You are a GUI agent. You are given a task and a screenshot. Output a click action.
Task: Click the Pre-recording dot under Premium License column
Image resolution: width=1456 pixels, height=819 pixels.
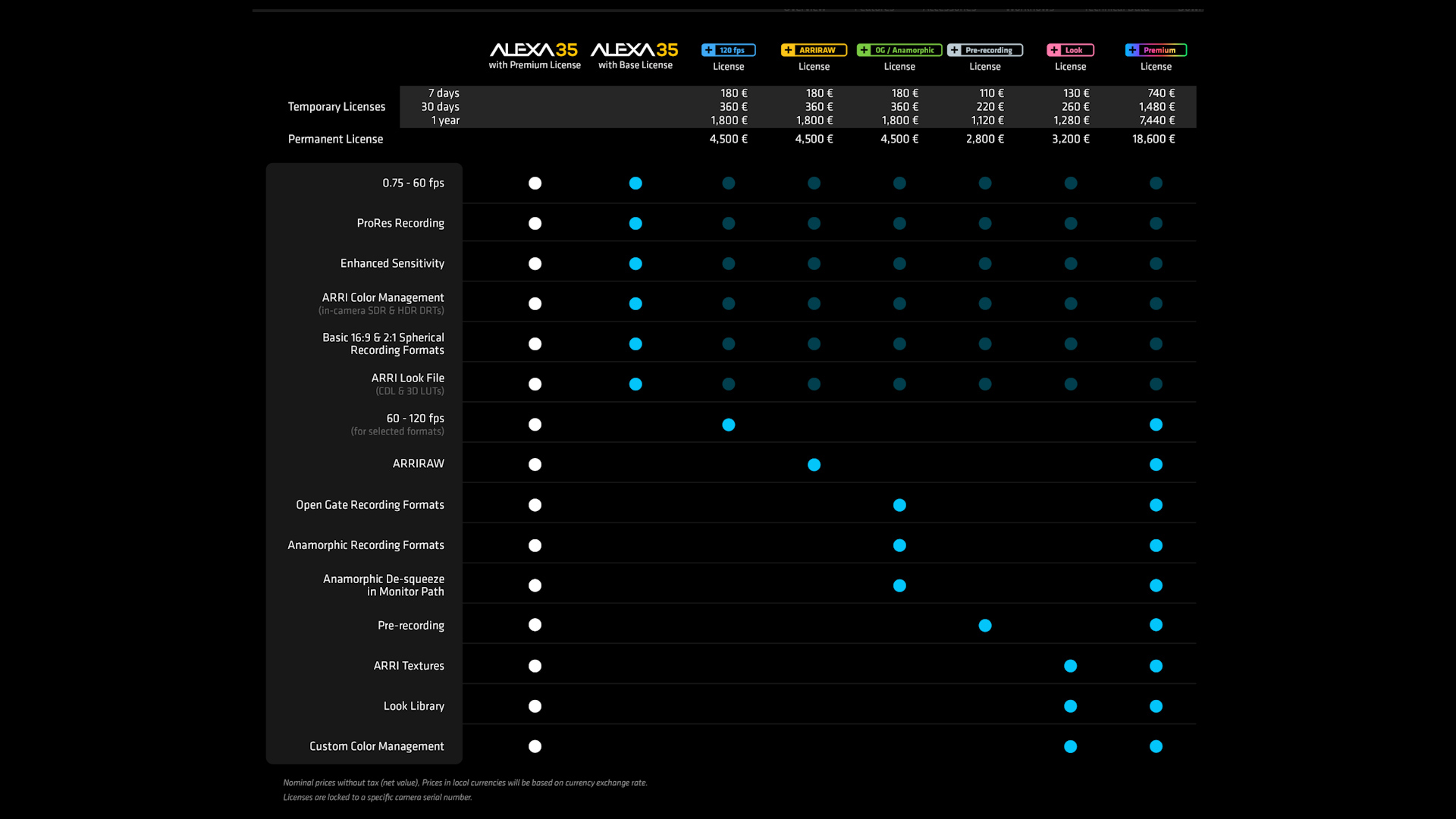1156,625
